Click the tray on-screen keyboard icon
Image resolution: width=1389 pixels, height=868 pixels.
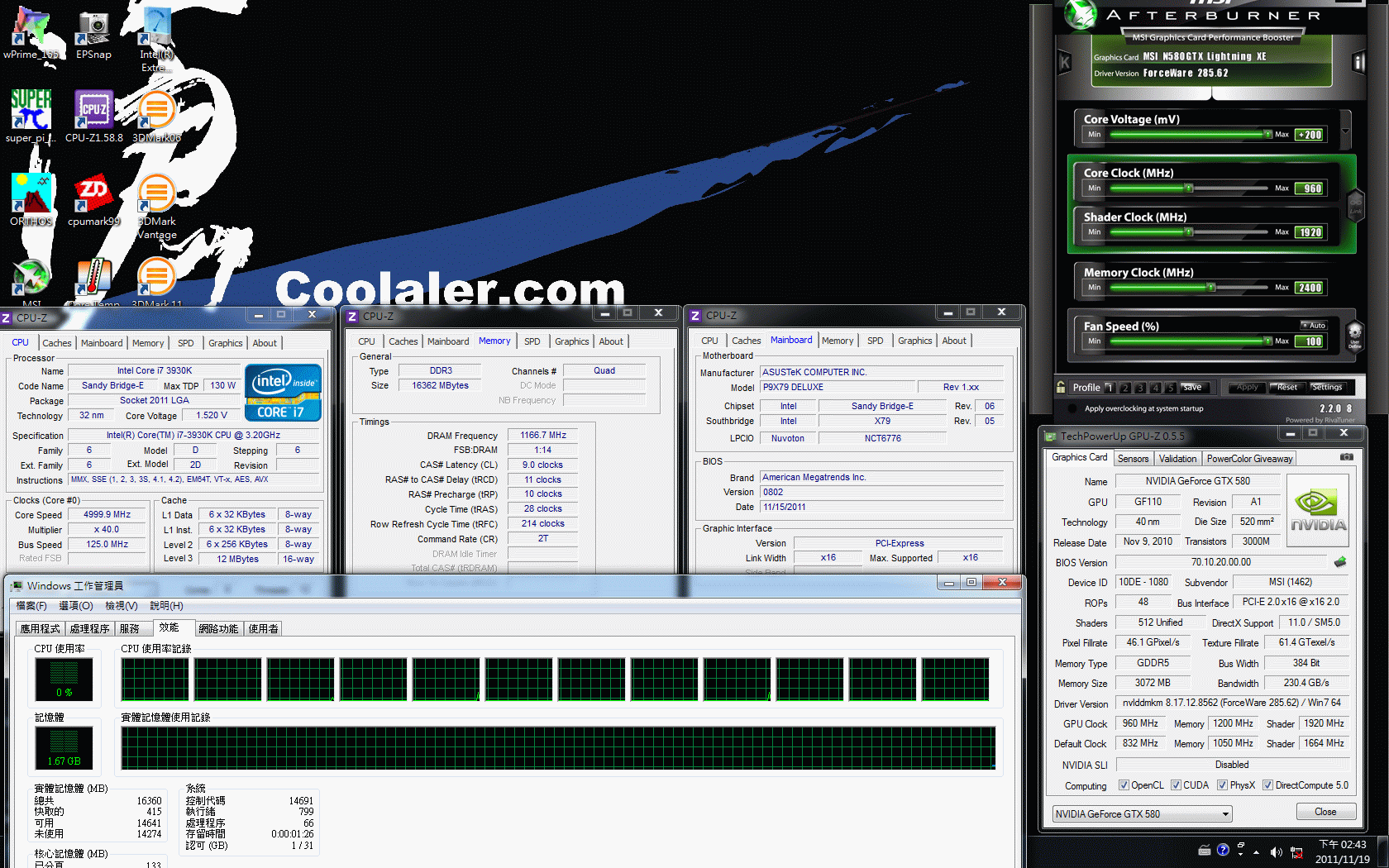[x=1205, y=850]
